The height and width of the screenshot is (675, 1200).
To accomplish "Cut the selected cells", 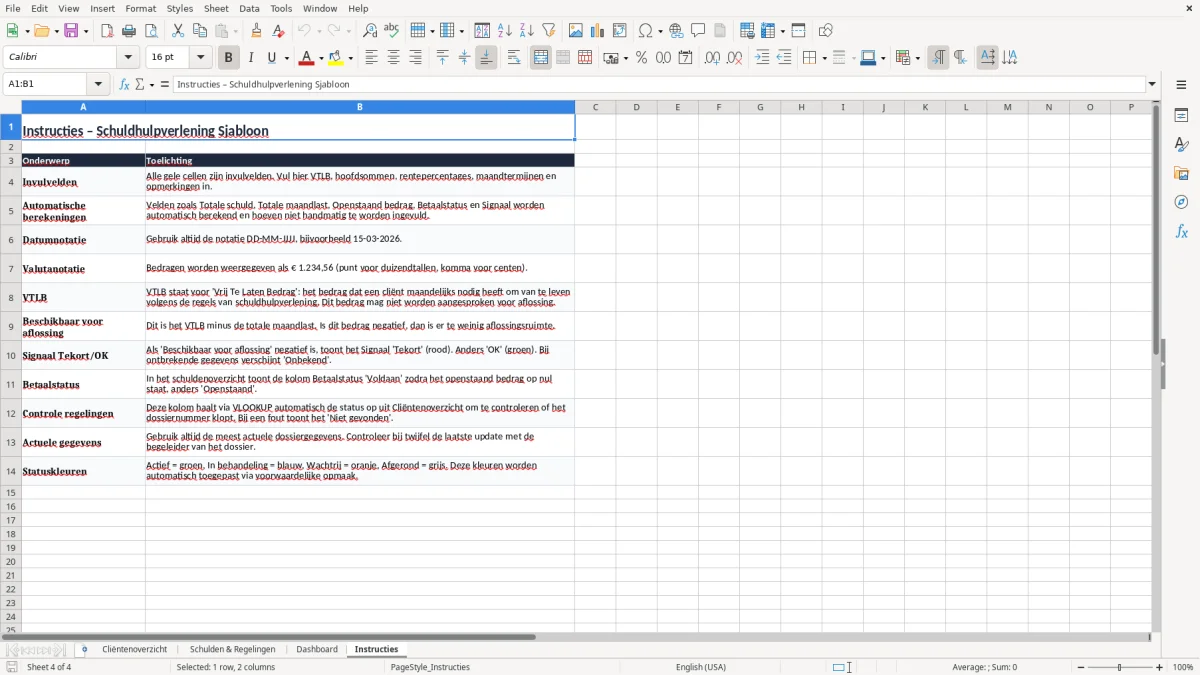I will click(178, 31).
